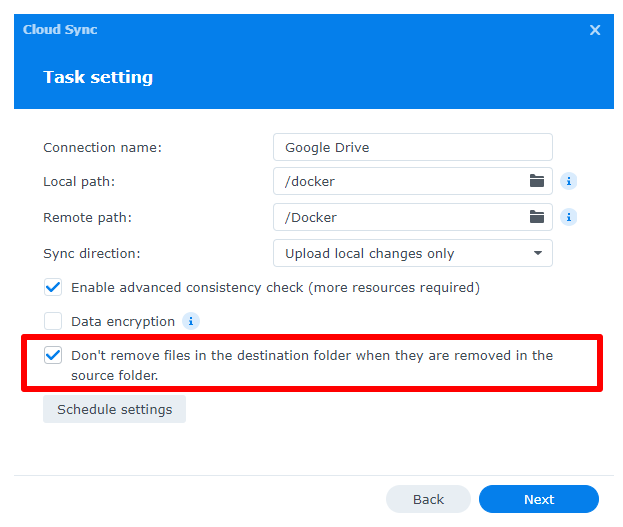
Task: Disable advanced consistency check checkbox
Action: click(53, 288)
